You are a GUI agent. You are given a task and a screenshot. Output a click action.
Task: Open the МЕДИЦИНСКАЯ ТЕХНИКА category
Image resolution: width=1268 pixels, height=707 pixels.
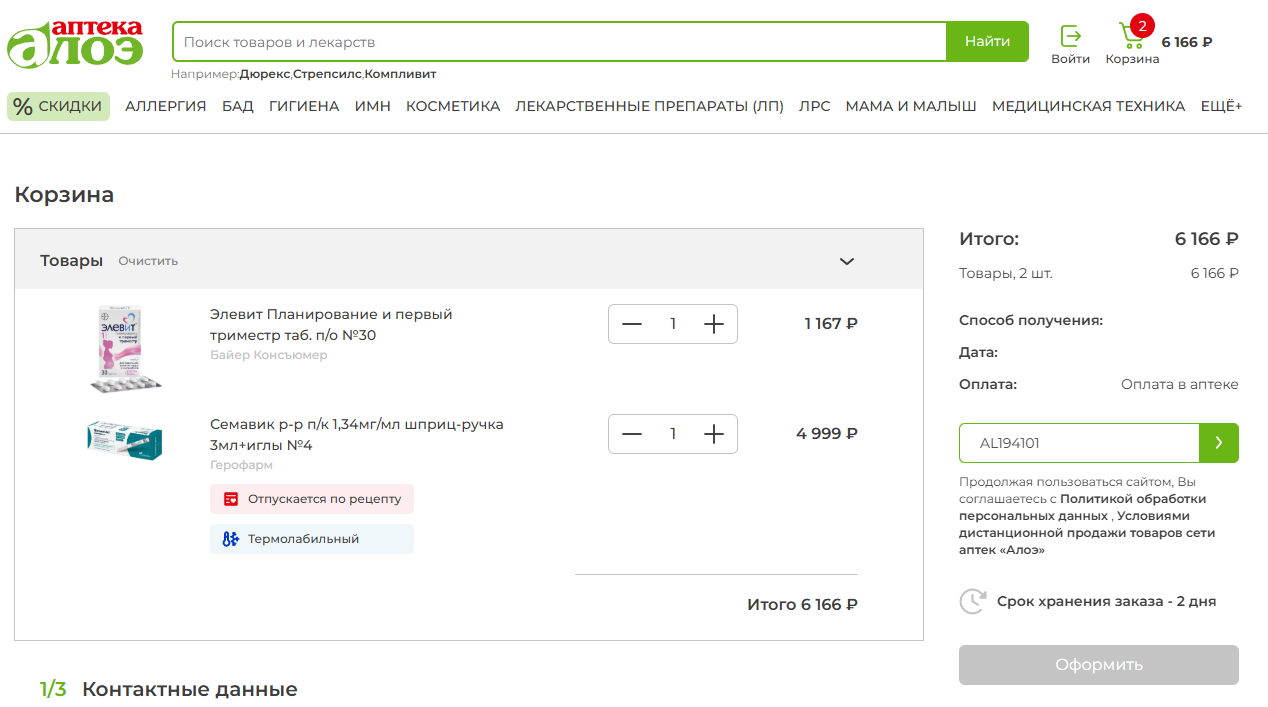click(1088, 106)
